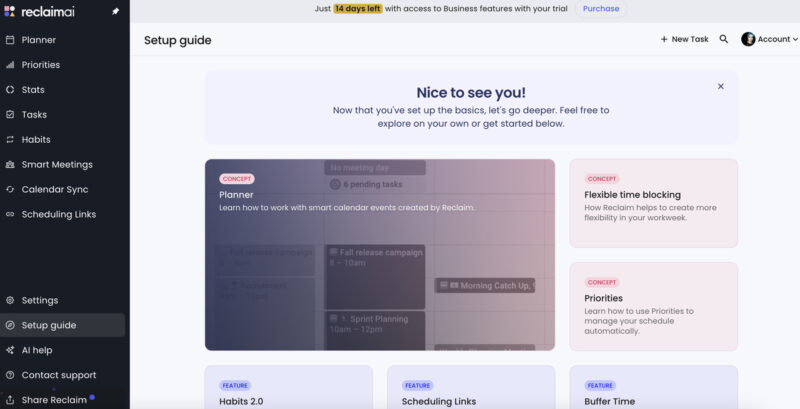Click the Setup guide compass icon
The height and width of the screenshot is (409, 800).
point(10,325)
